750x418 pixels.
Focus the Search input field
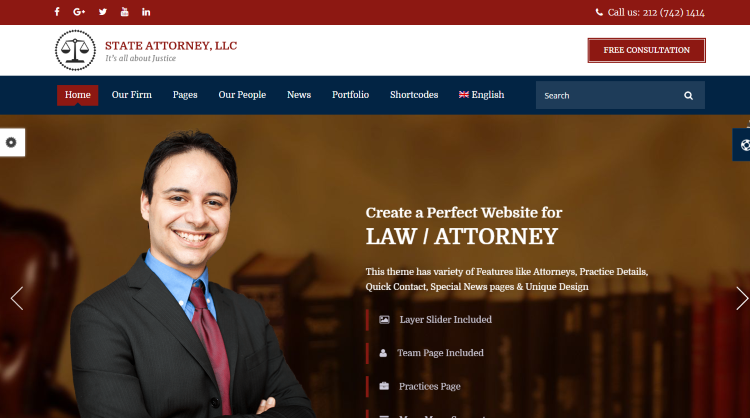pos(609,96)
